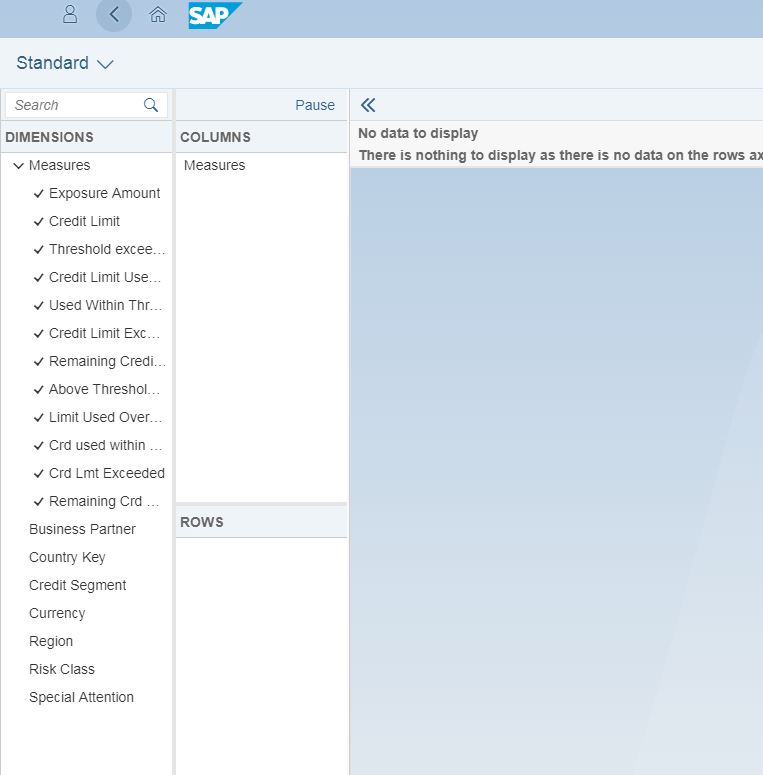The height and width of the screenshot is (775, 763).
Task: Collapse the Measures tree node
Action: (18, 166)
